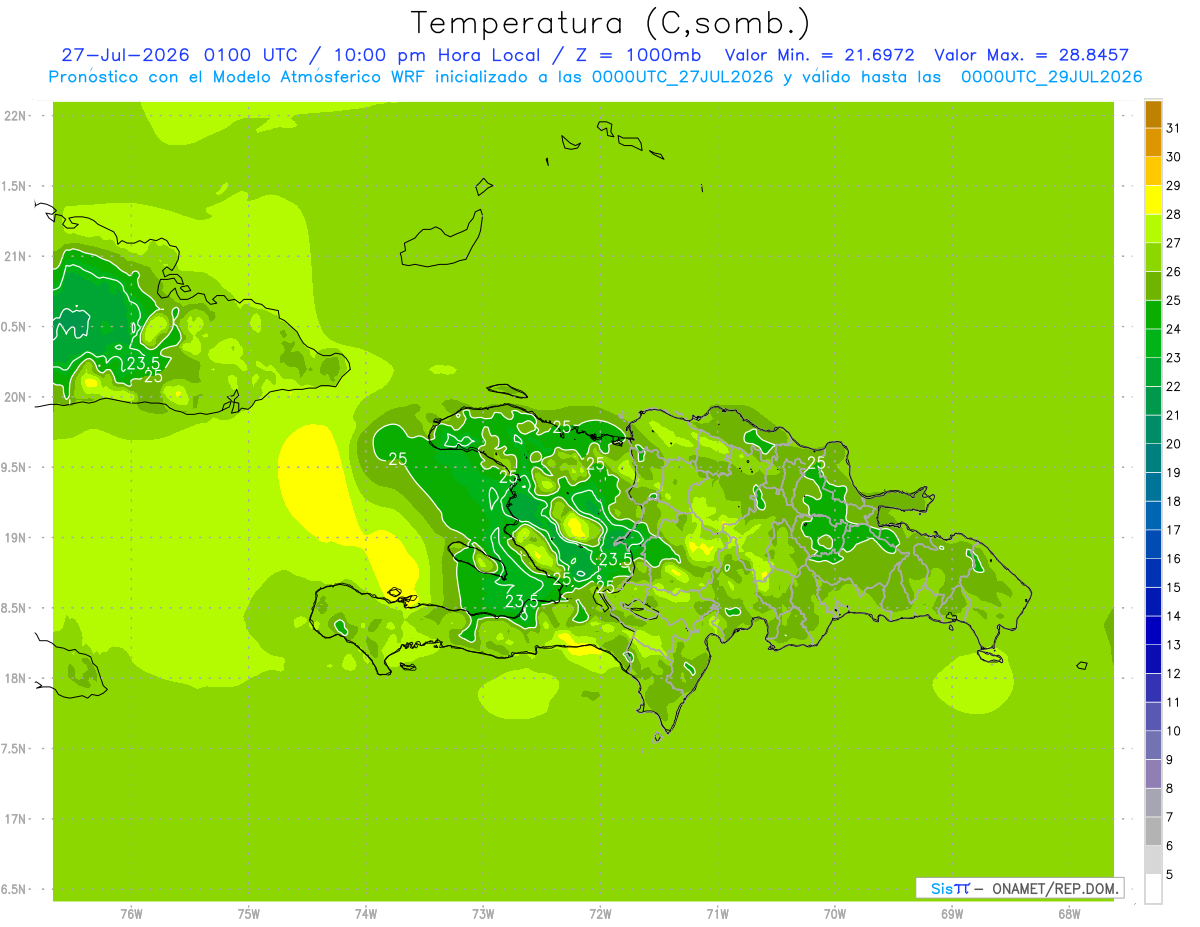Viewport: 1200px width, 927px height.
Task: Click the legend label "31"
Action: (1173, 129)
